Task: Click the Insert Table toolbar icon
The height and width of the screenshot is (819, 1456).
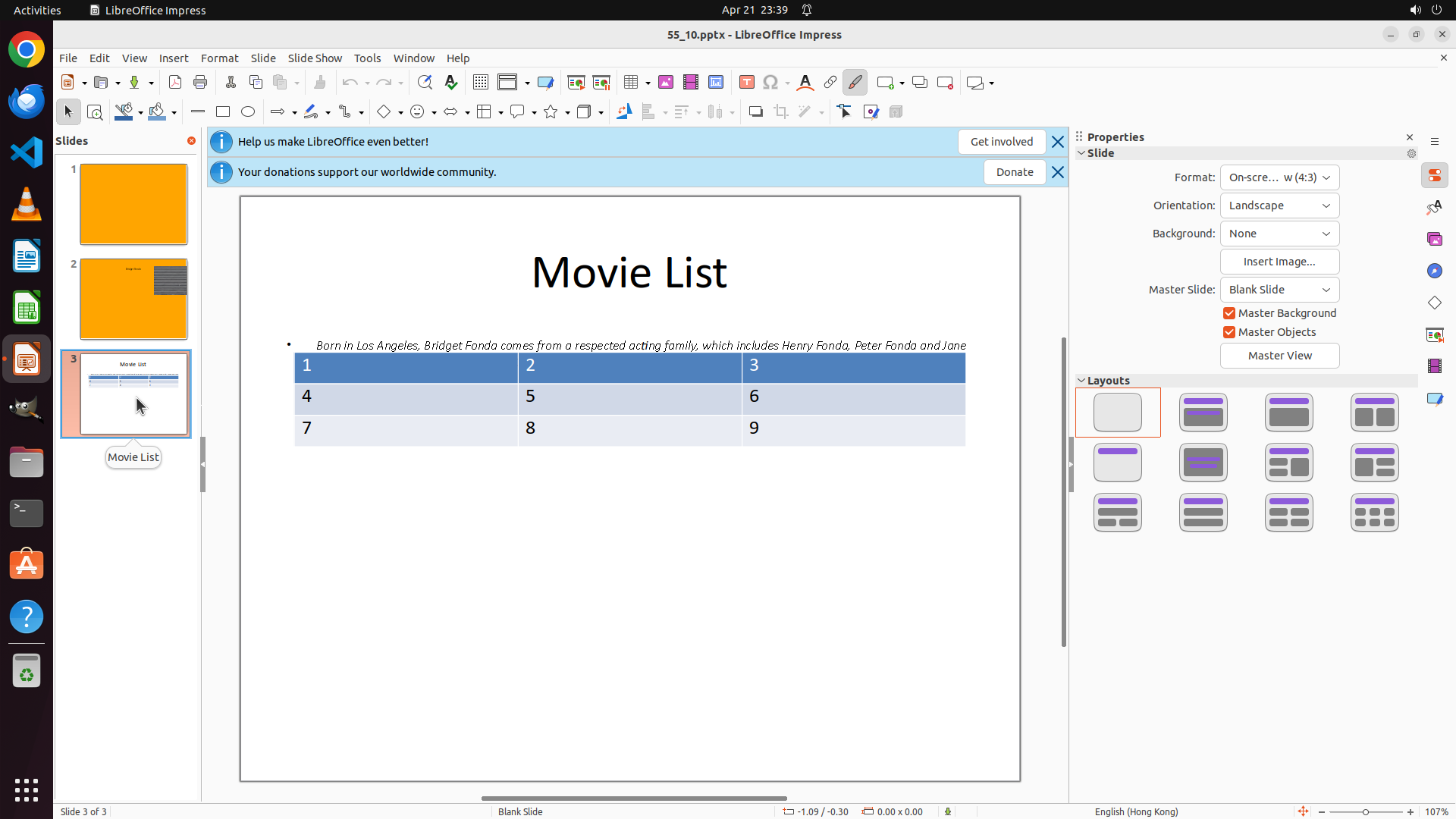Action: (631, 83)
